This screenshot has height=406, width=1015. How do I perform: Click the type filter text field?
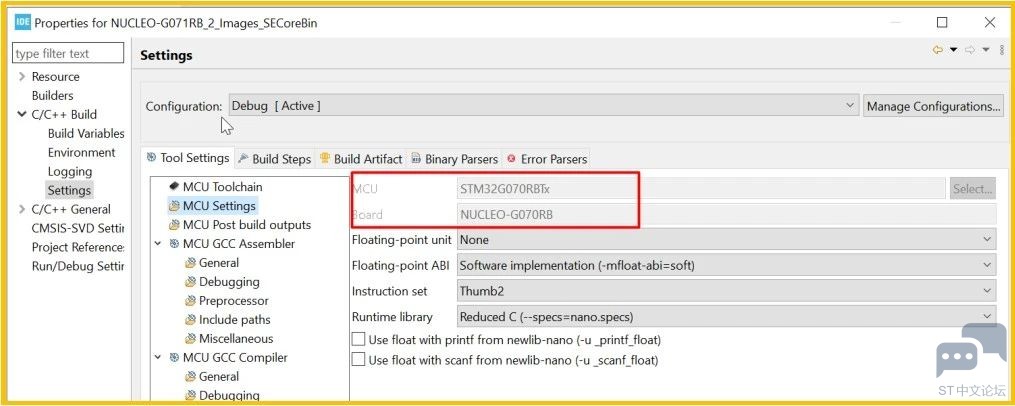(x=68, y=53)
